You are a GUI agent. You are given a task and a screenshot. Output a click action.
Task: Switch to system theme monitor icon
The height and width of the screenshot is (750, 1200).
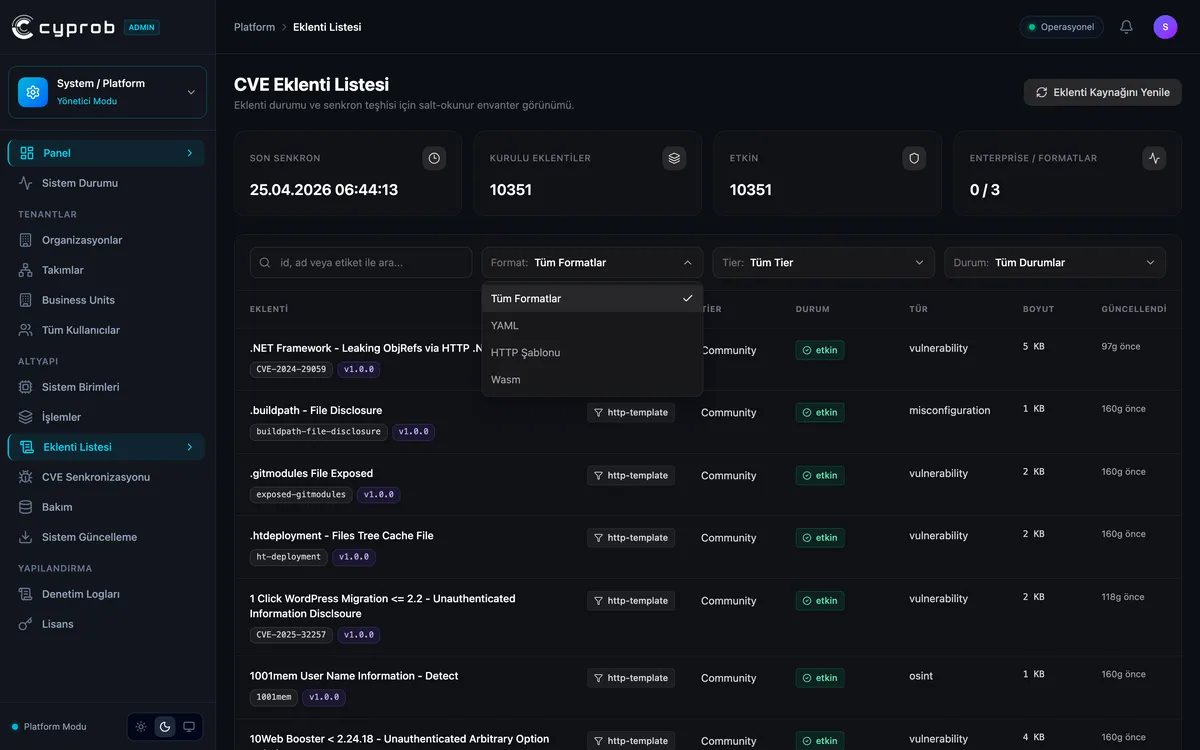189,727
